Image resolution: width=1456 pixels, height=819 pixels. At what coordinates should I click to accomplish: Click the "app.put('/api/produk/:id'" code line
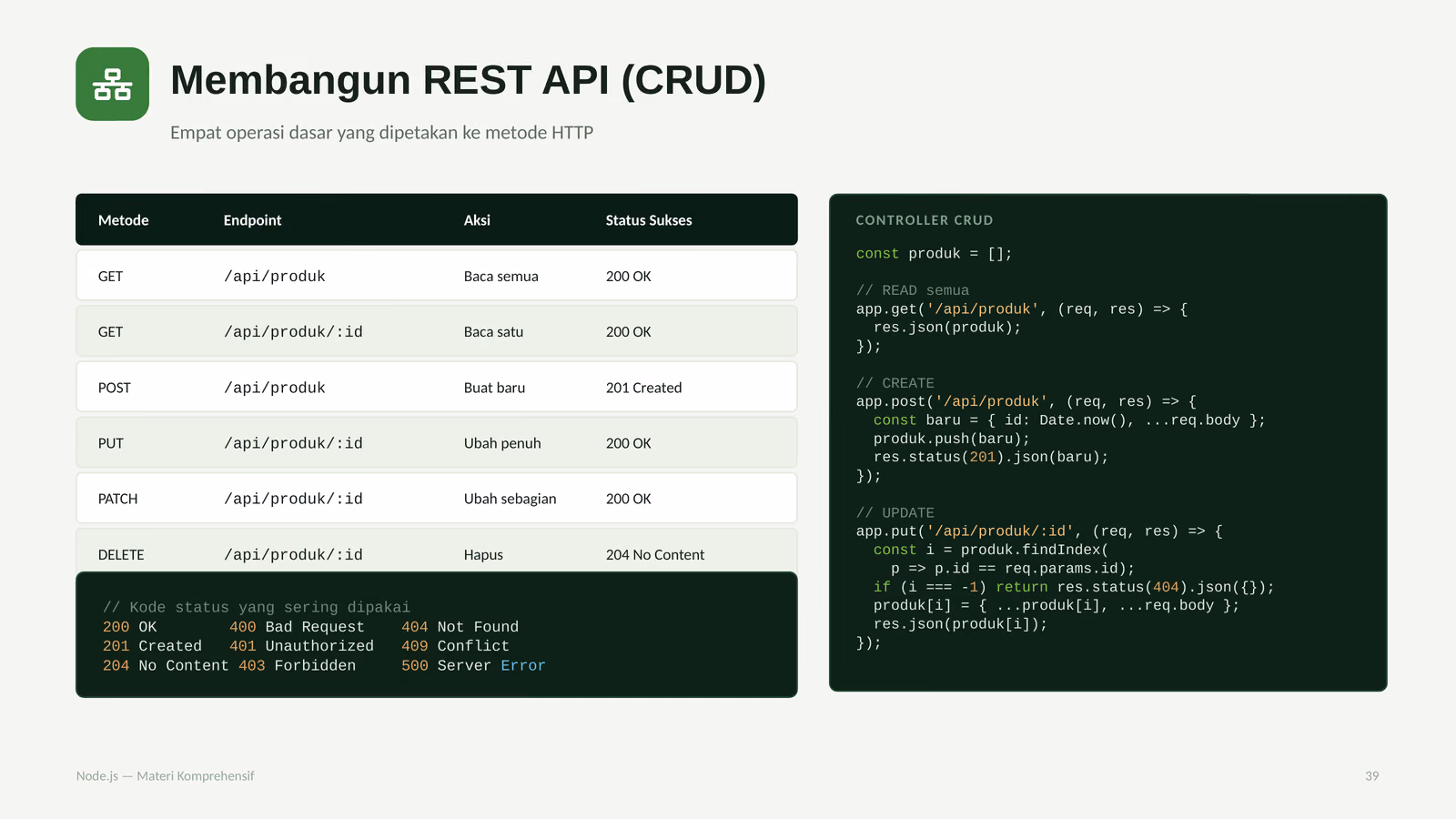tap(1039, 531)
